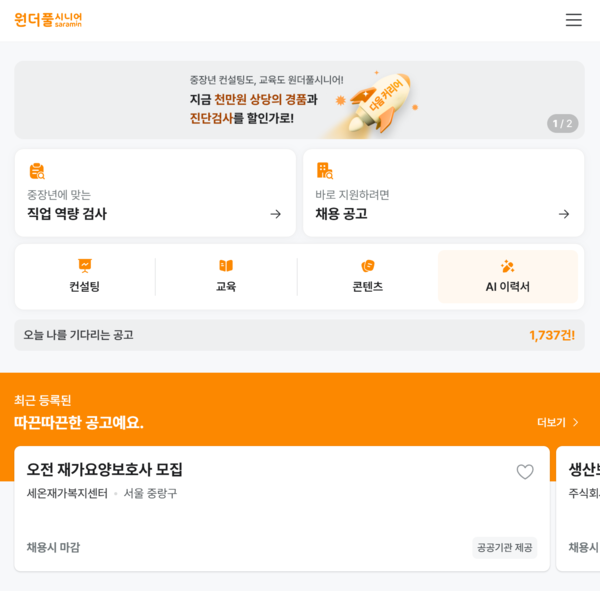
Task: Click the arrow on 채용 공고 card
Action: pos(564,214)
